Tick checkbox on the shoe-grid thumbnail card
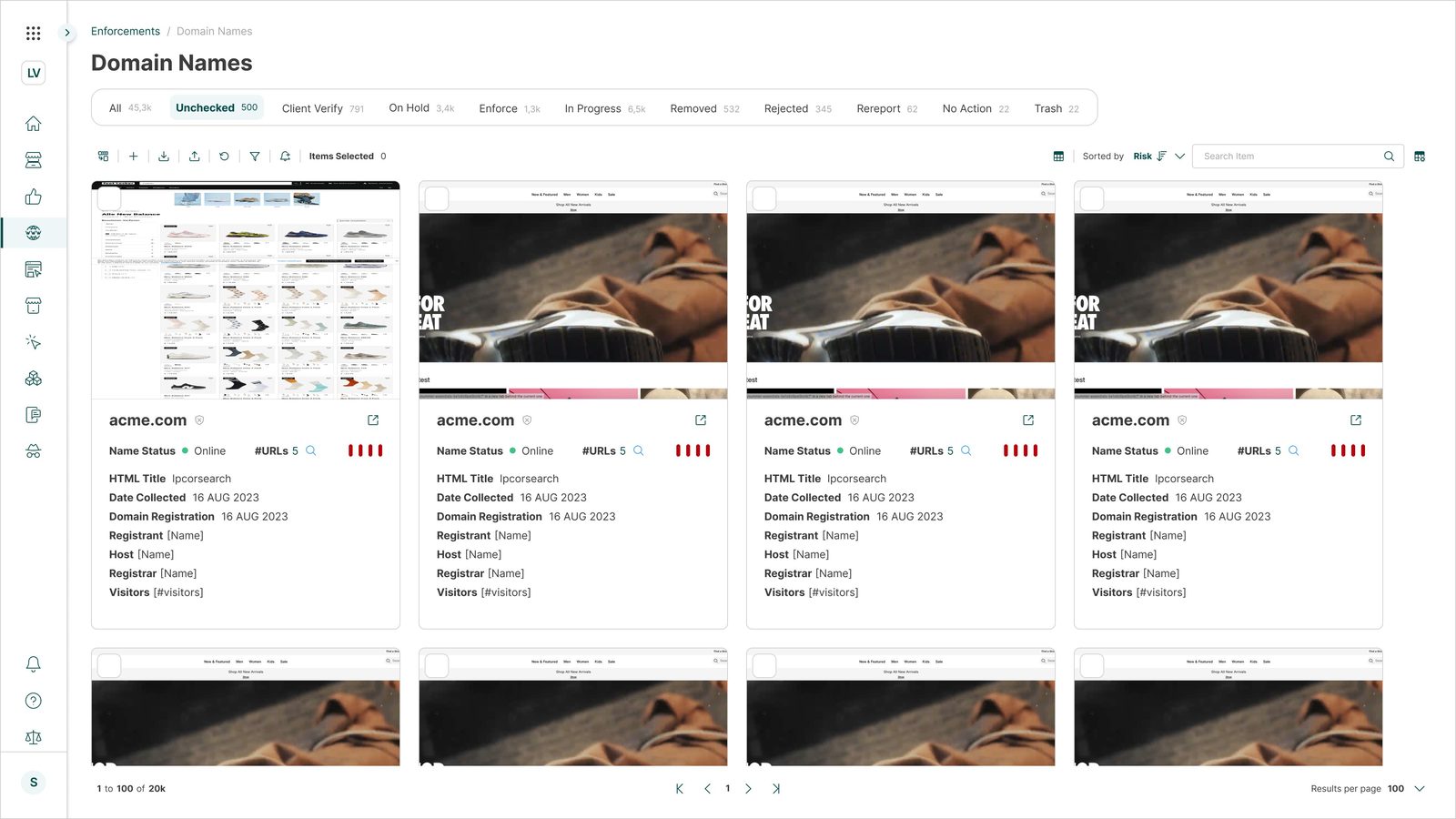The height and width of the screenshot is (819, 1456). [109, 198]
